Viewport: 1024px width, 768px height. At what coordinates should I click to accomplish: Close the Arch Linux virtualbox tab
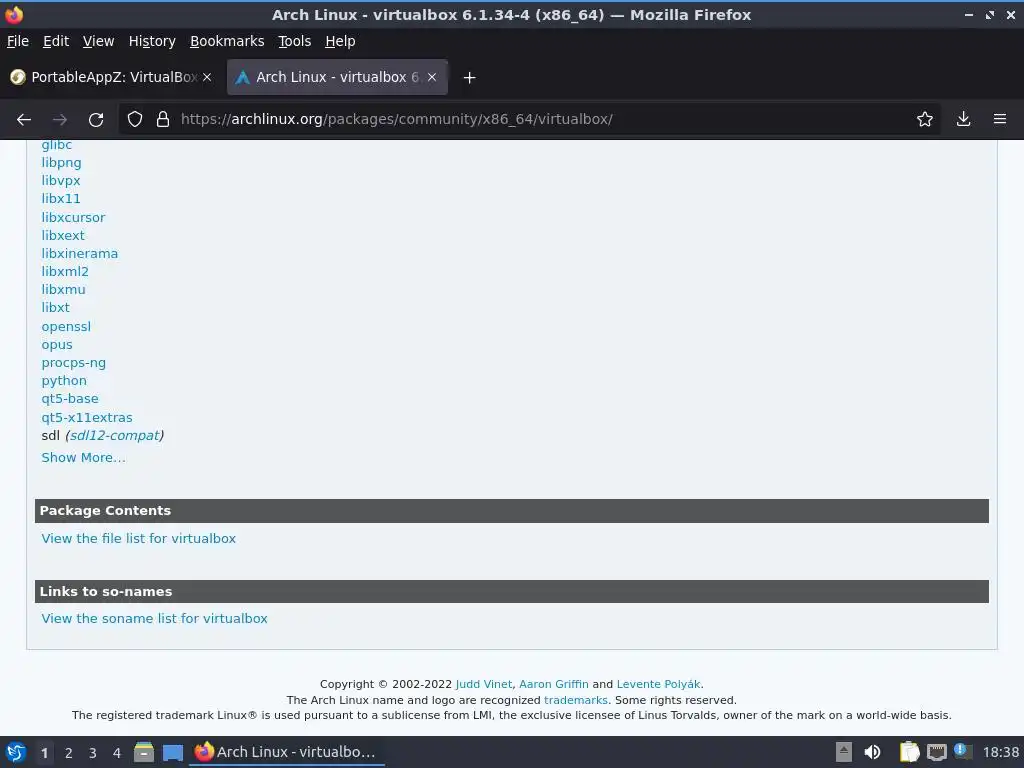coord(432,77)
